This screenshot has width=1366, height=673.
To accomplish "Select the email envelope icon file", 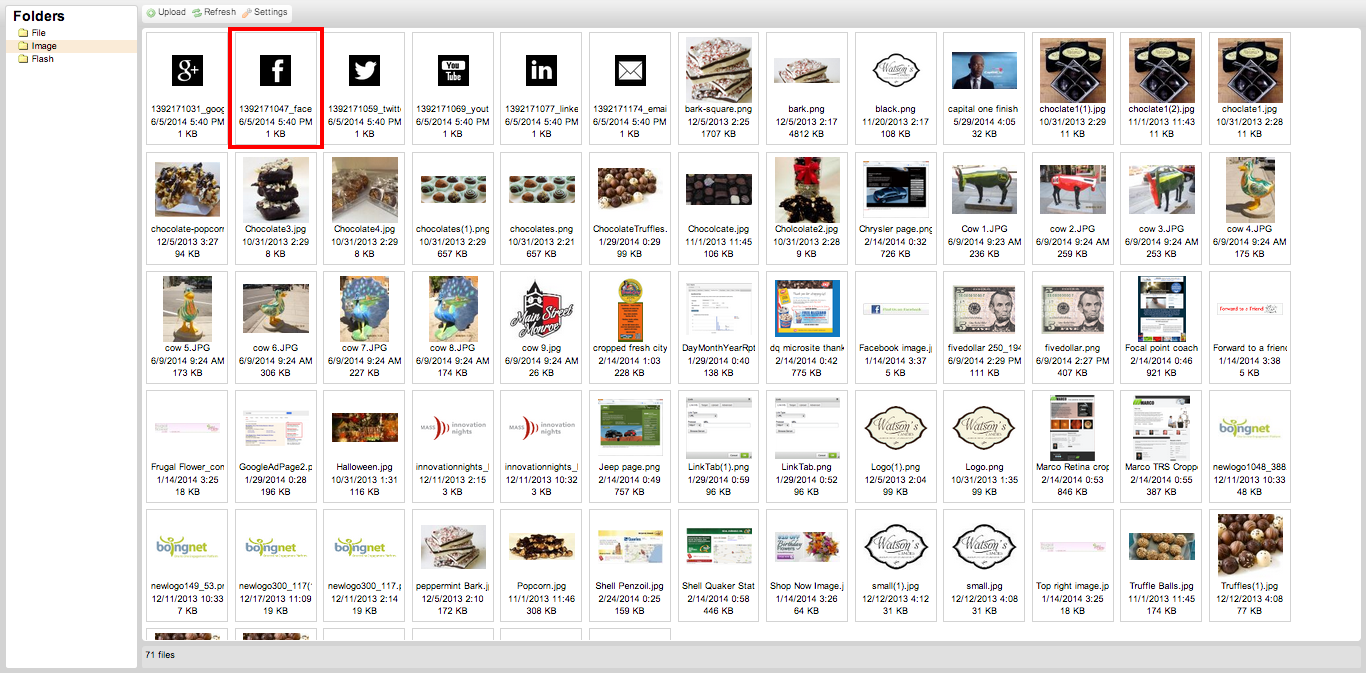I will [x=630, y=89].
